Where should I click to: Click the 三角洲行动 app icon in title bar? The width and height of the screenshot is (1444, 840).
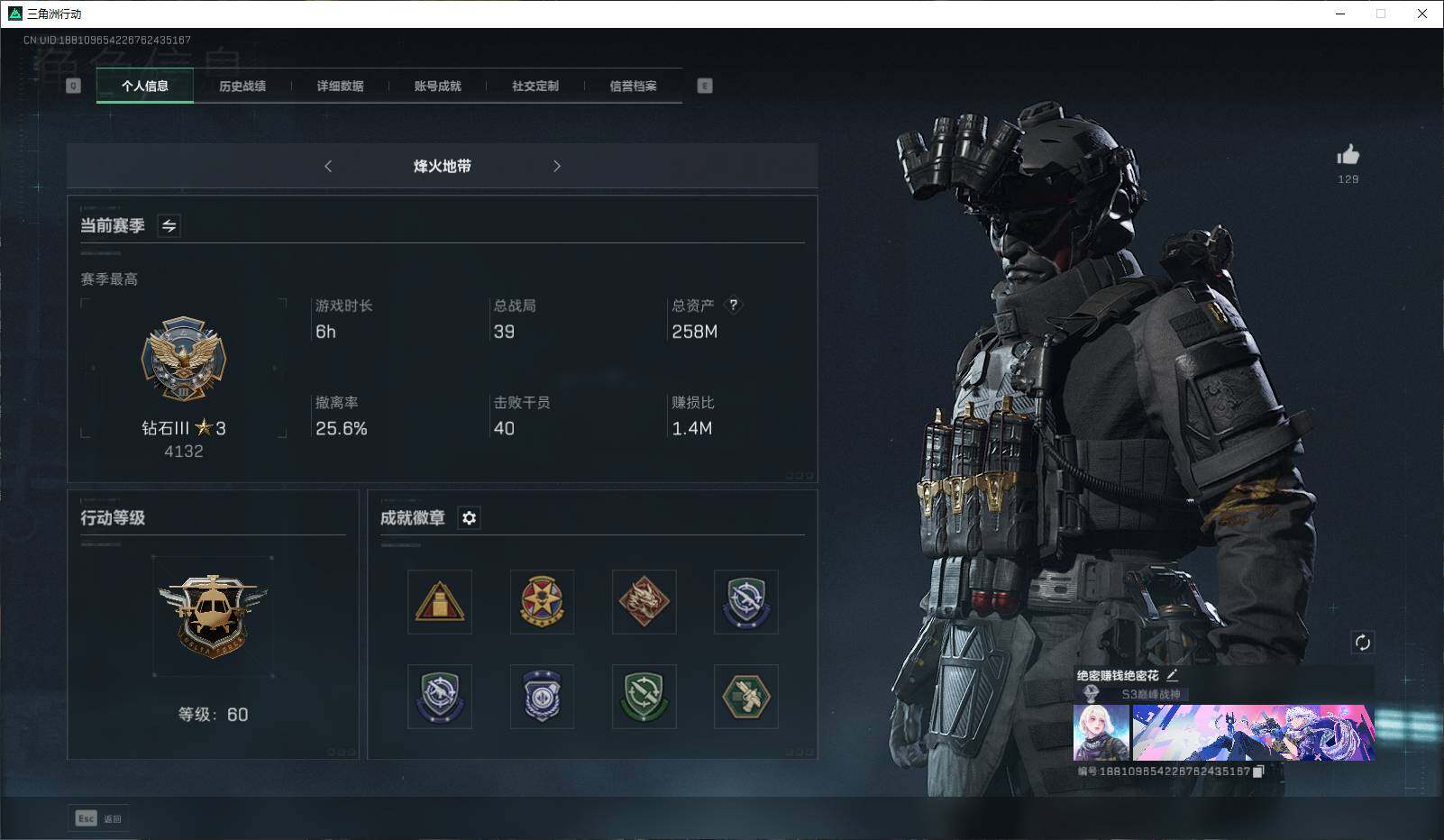click(x=14, y=14)
